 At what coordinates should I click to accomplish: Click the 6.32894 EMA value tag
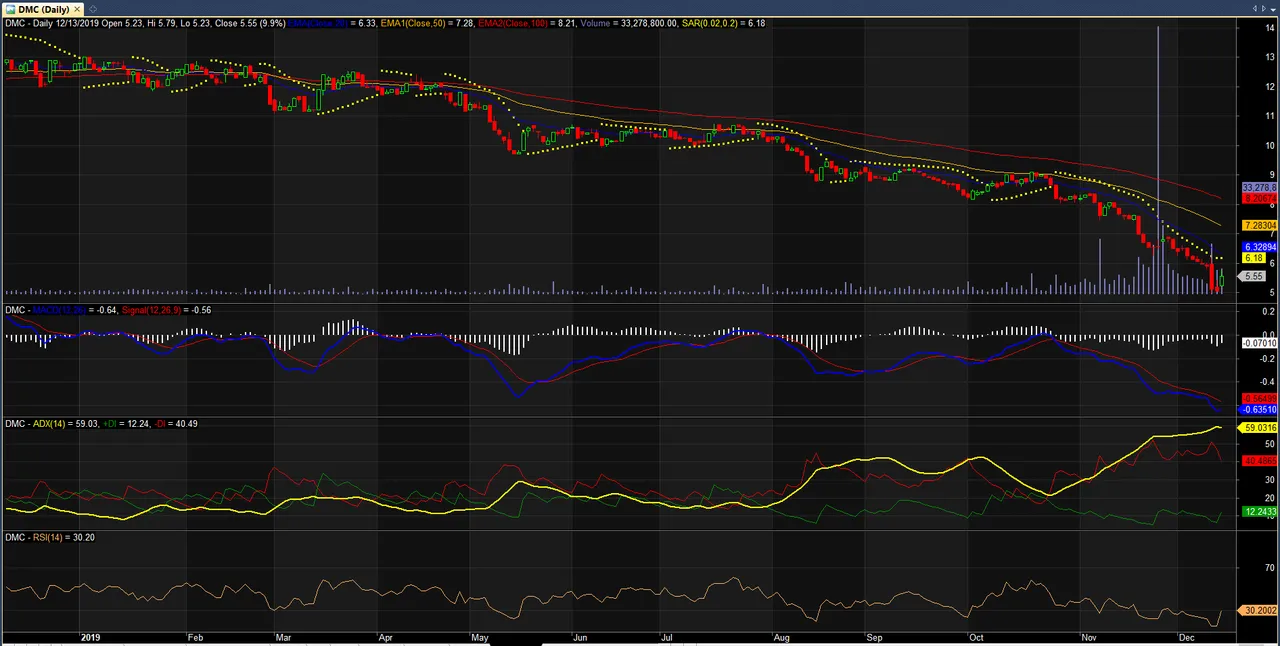1259,246
